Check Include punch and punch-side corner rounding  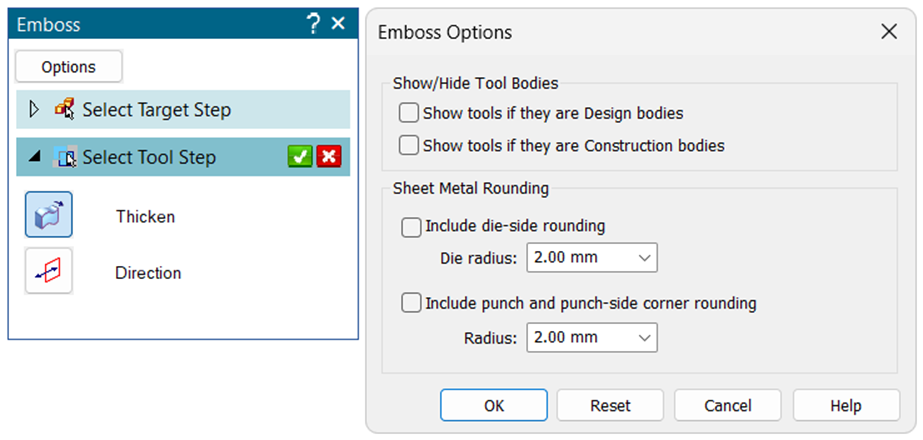pyautogui.click(x=411, y=303)
